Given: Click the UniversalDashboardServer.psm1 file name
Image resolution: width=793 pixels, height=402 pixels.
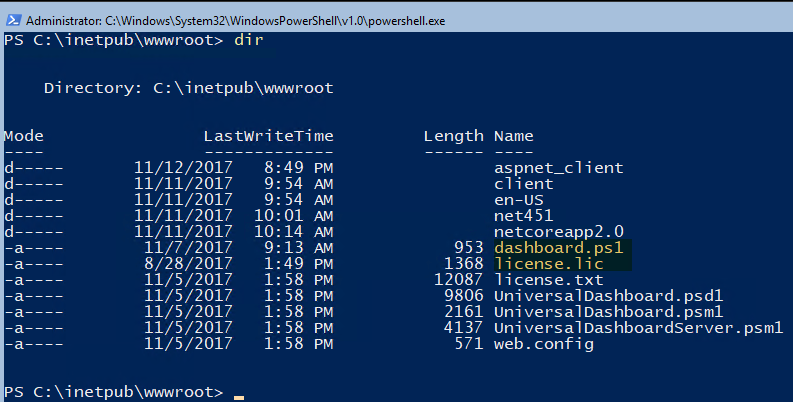Looking at the screenshot, I should [x=638, y=328].
